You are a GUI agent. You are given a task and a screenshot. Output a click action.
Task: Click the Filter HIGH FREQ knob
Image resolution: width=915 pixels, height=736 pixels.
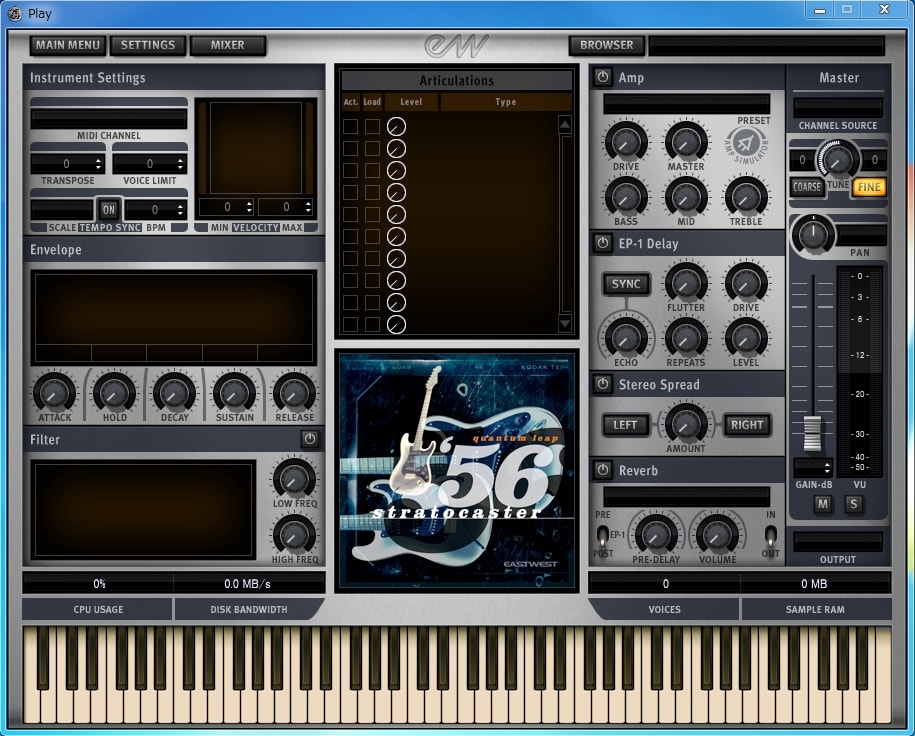295,535
